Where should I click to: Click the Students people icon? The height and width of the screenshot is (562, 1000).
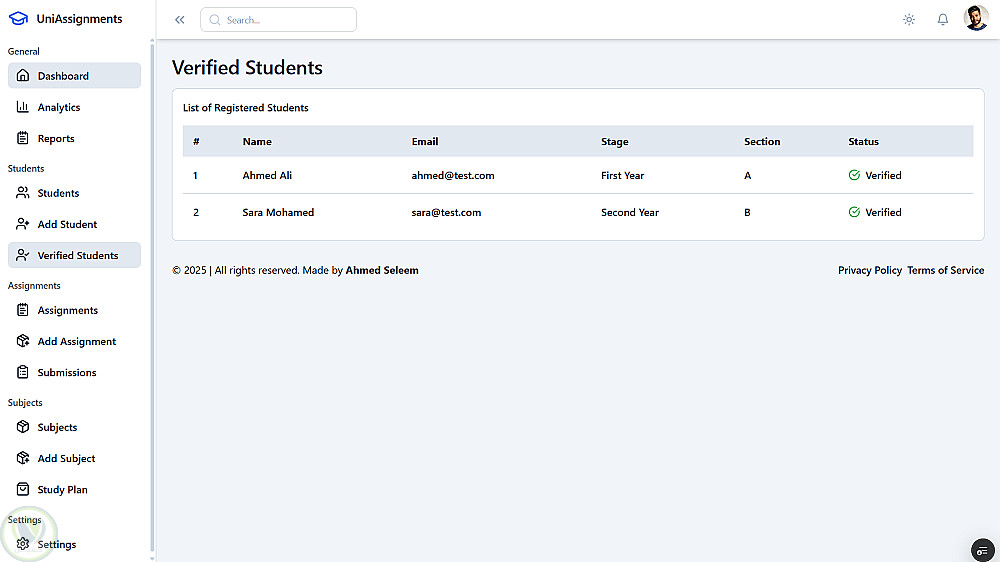click(23, 193)
